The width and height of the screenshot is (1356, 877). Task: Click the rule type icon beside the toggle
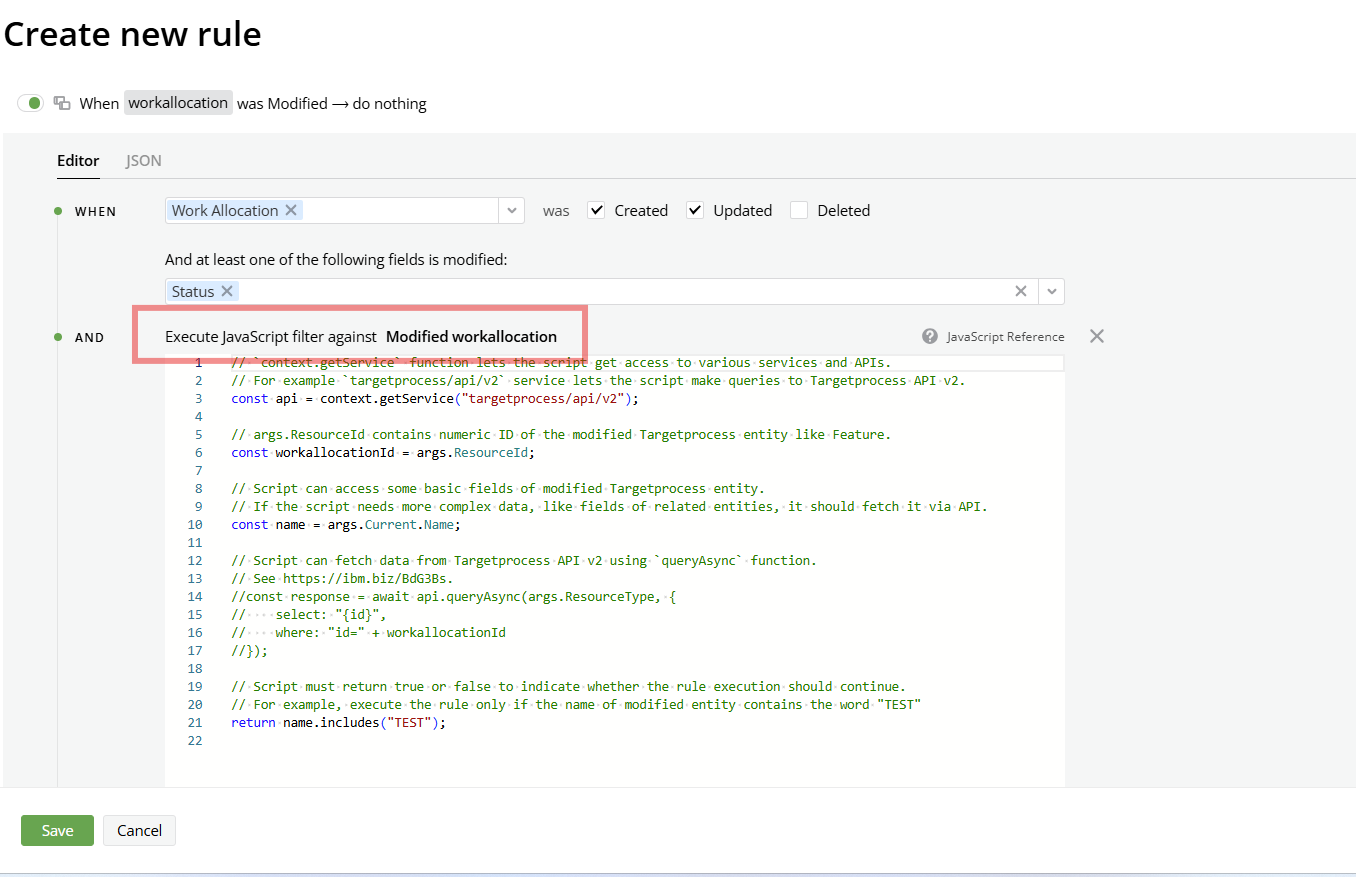(x=62, y=103)
